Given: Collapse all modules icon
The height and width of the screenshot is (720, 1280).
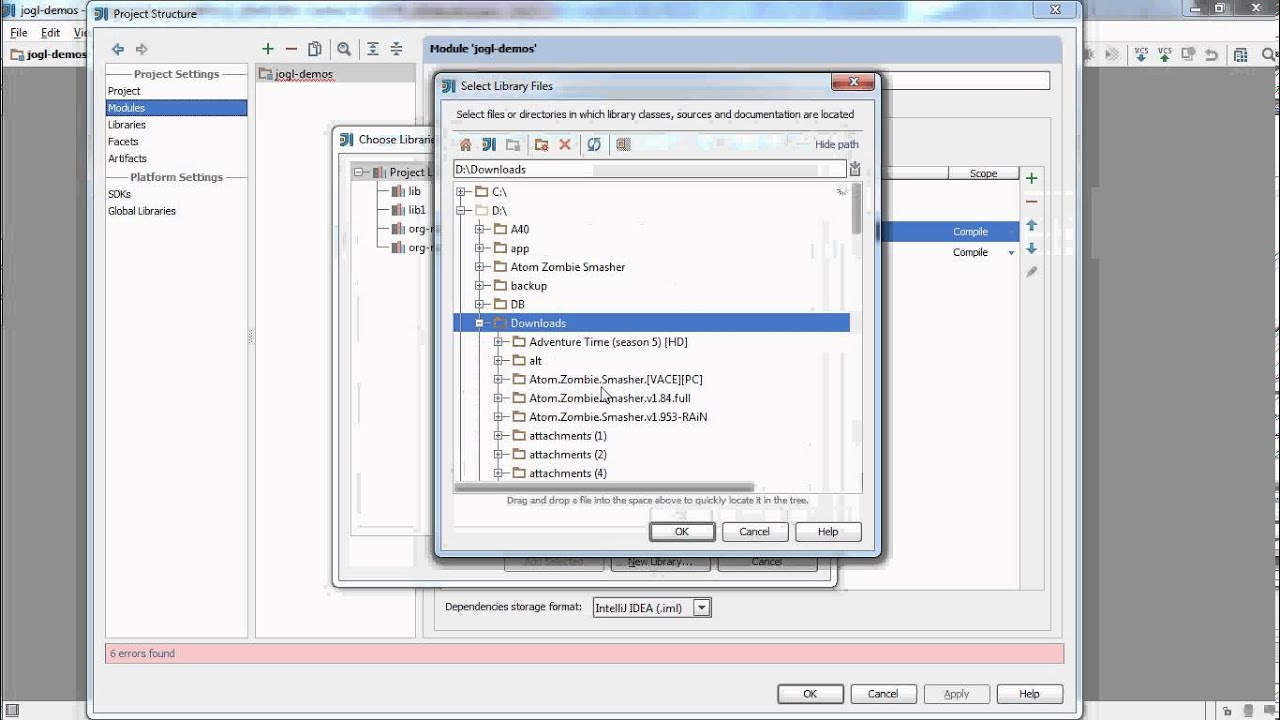Looking at the screenshot, I should 396,49.
